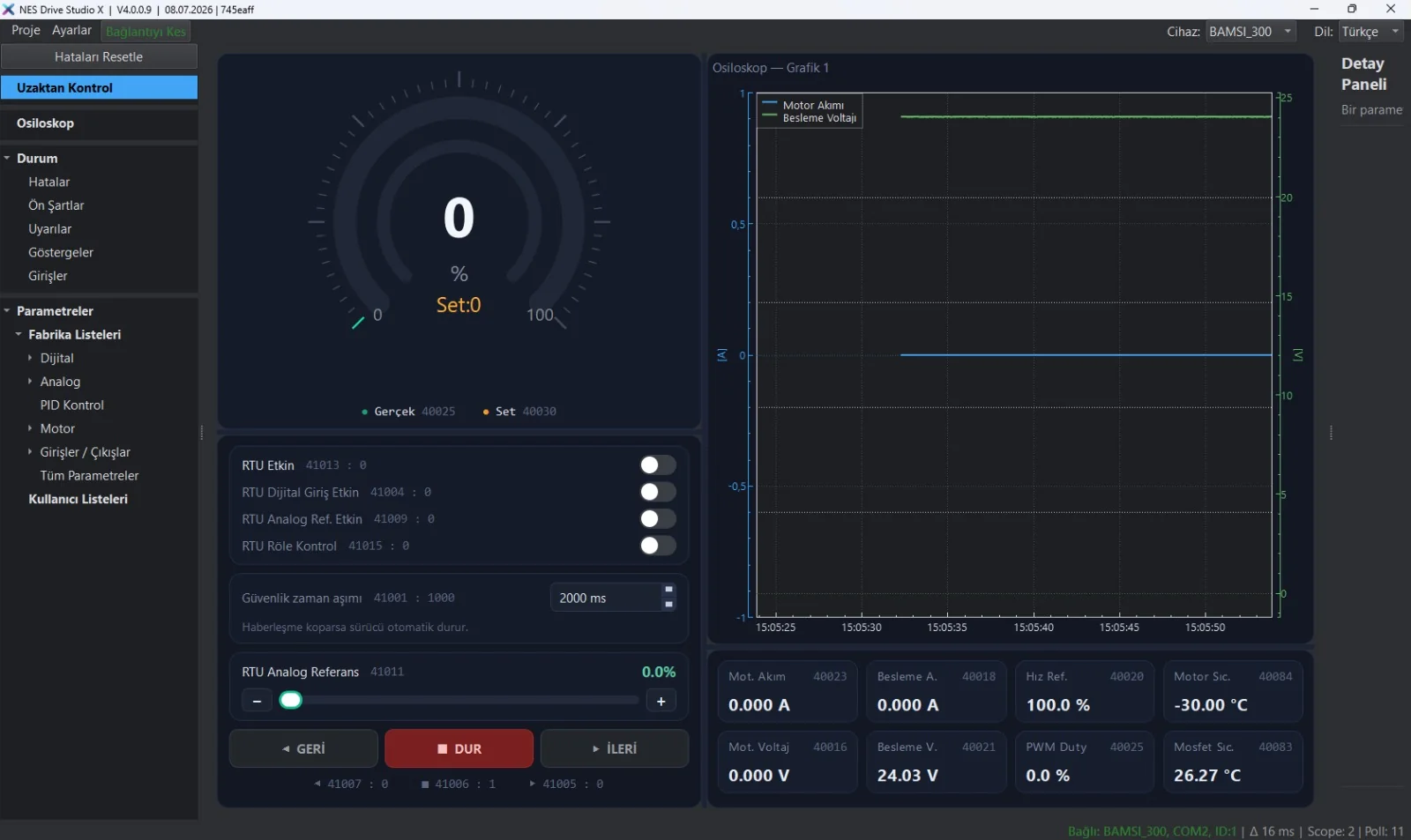Open Hatalar under Durum
This screenshot has width=1411, height=840.
click(x=49, y=182)
